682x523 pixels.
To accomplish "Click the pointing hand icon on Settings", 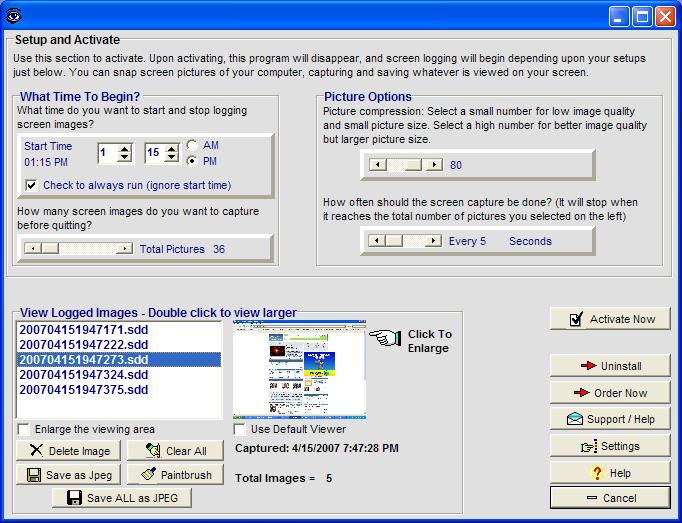I will (x=589, y=446).
